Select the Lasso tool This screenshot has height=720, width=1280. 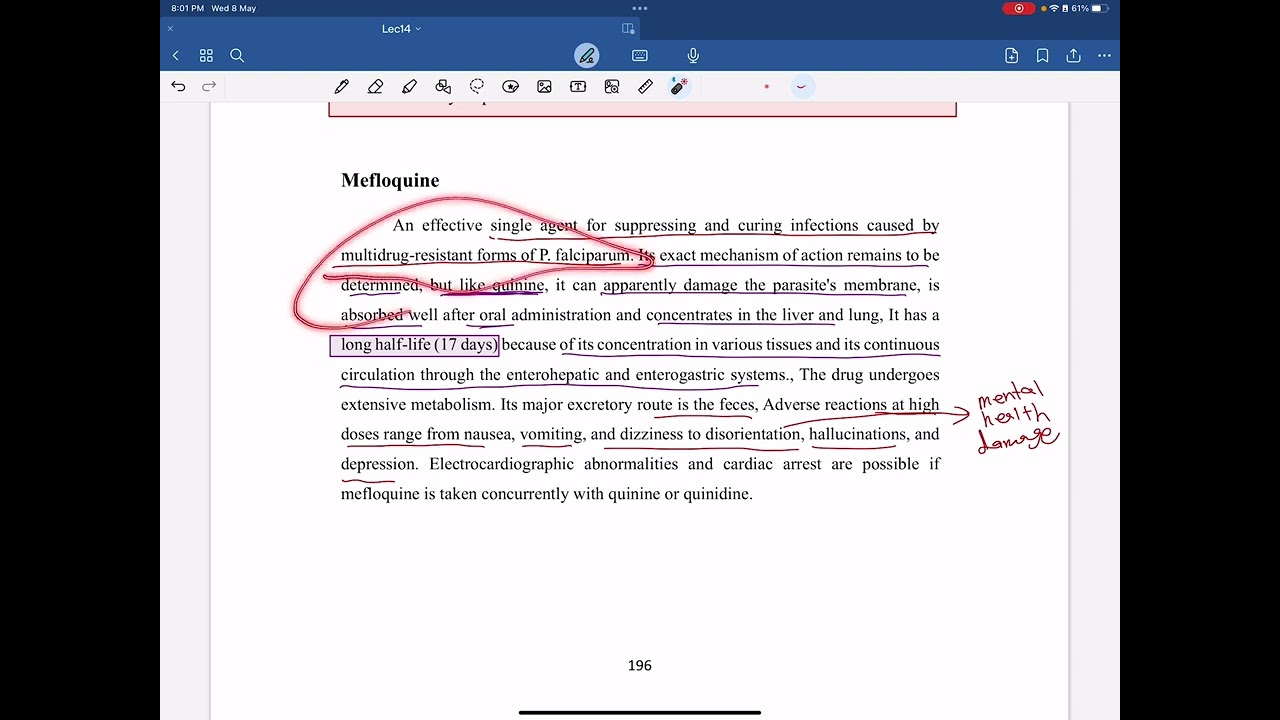(x=477, y=87)
